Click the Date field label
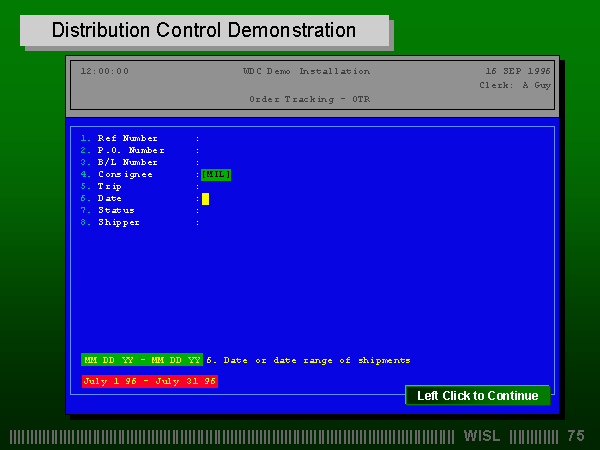 point(109,198)
